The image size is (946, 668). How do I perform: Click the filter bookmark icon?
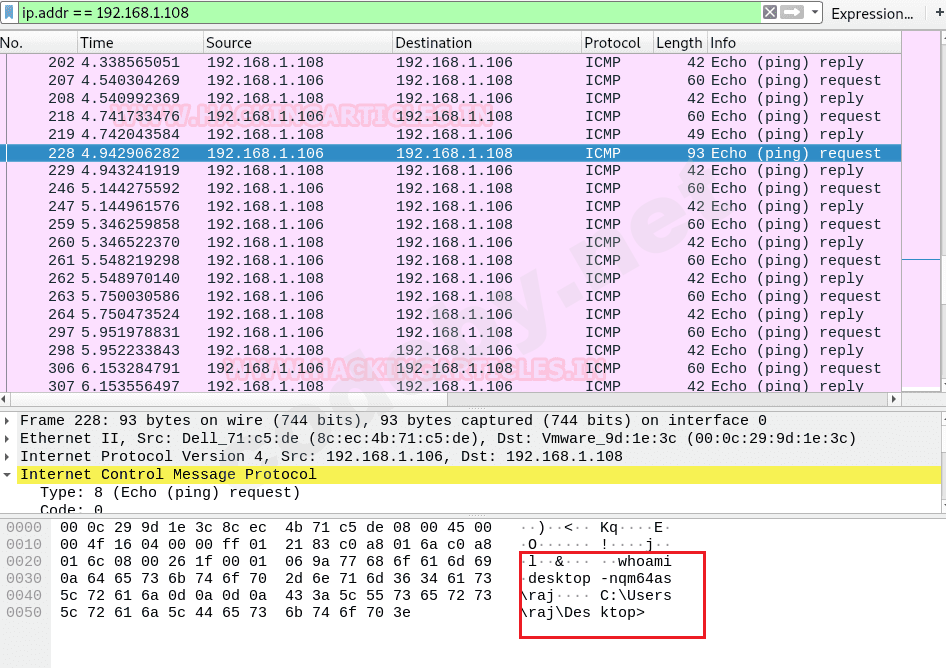tap(9, 12)
